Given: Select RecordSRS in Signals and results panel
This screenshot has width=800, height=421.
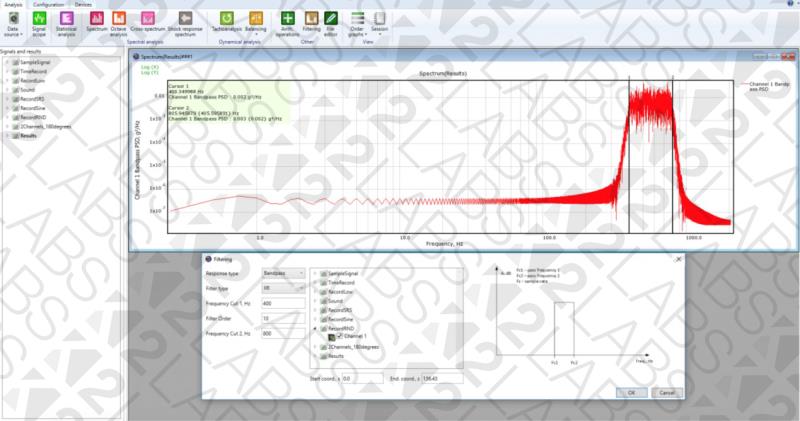Looking at the screenshot, I should 32,99.
